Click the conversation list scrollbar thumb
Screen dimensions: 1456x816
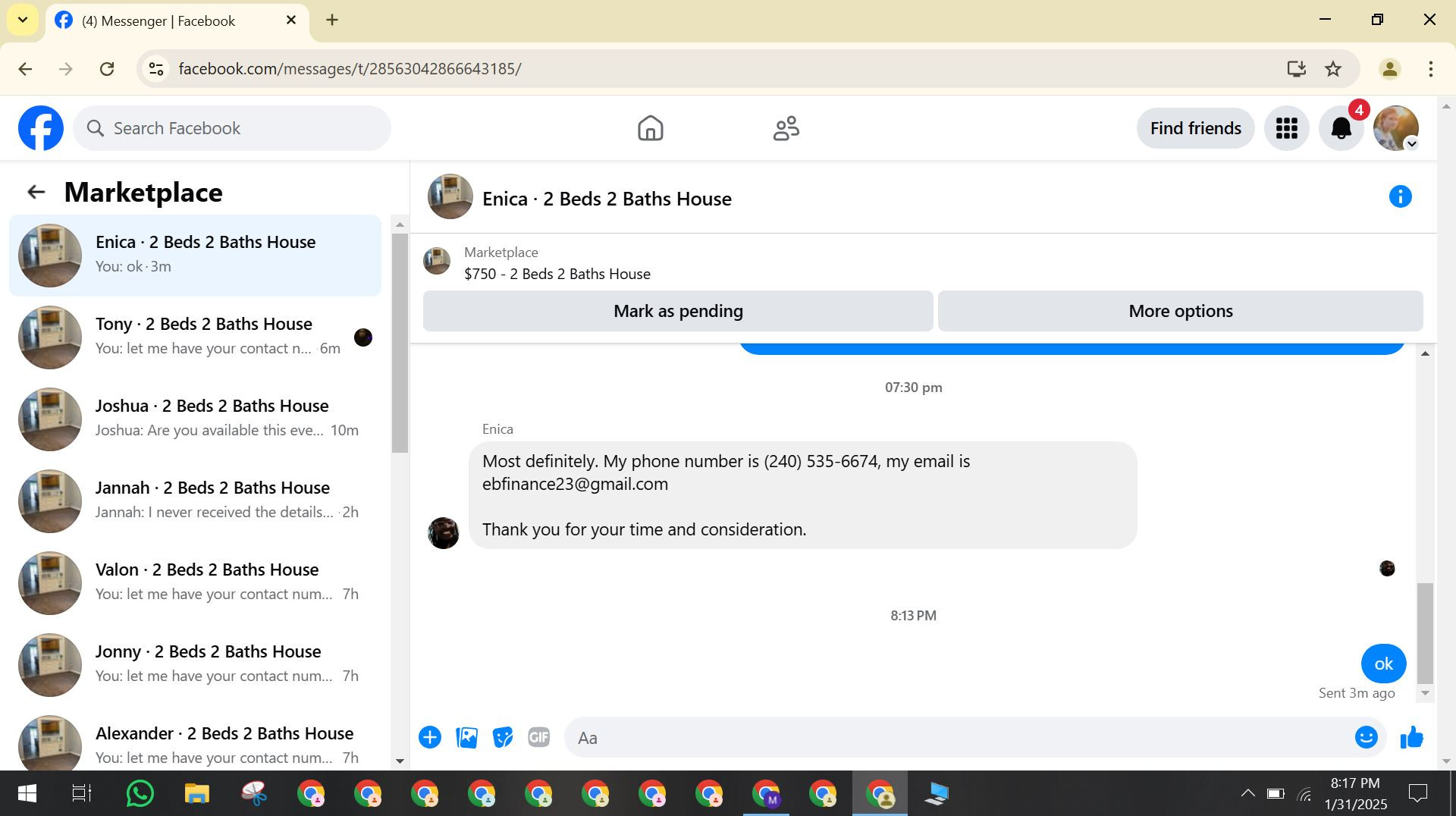pyautogui.click(x=400, y=343)
